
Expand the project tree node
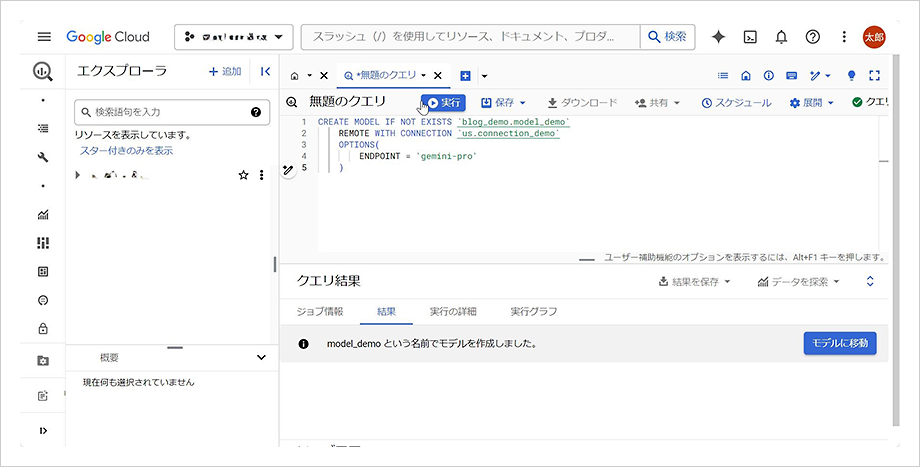pyautogui.click(x=77, y=175)
